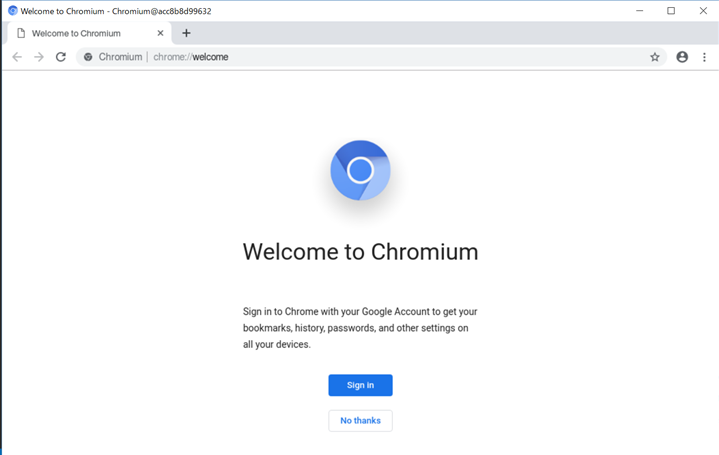Click the forward navigation arrow

coord(39,57)
